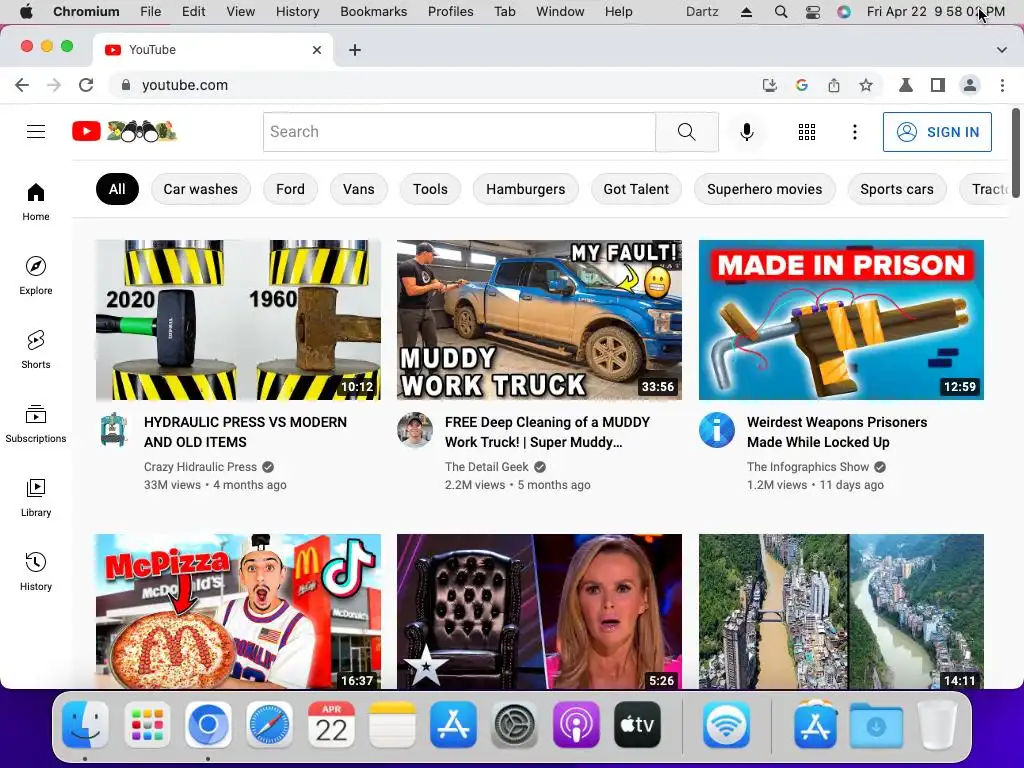Image resolution: width=1024 pixels, height=768 pixels.
Task: Open Chromium Labs flask icon
Action: (x=906, y=85)
